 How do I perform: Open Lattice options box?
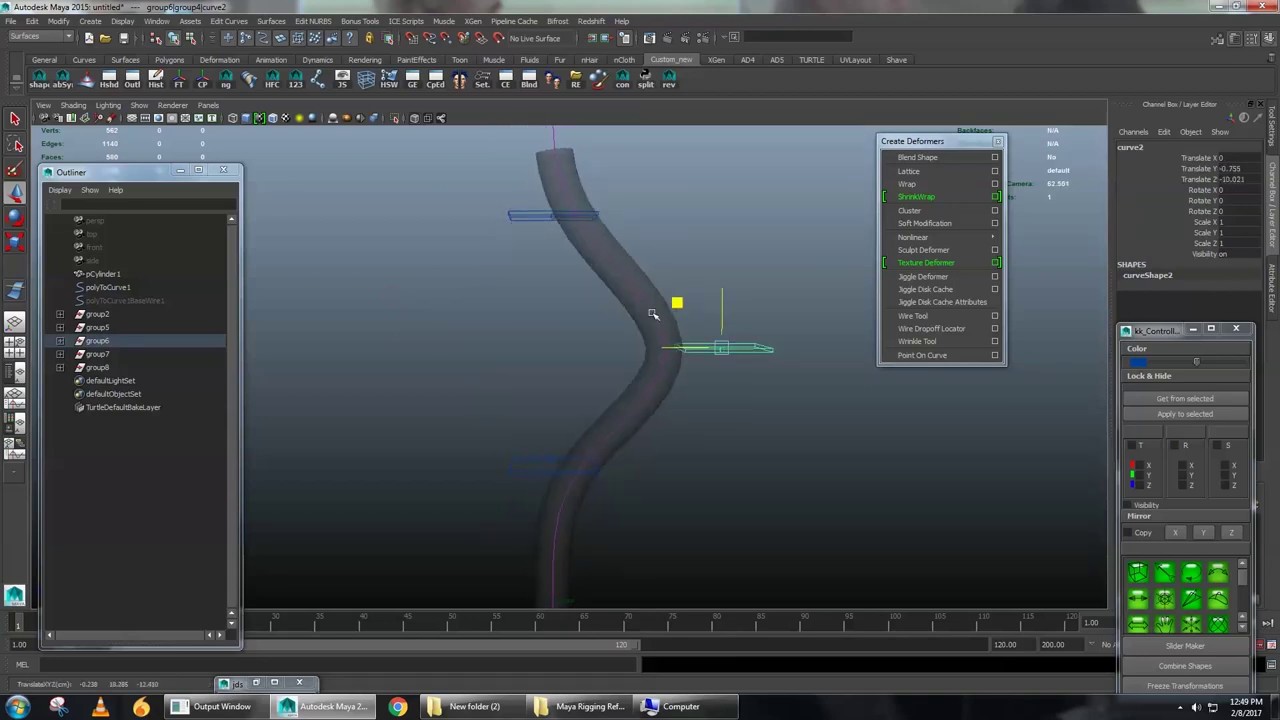tap(994, 171)
